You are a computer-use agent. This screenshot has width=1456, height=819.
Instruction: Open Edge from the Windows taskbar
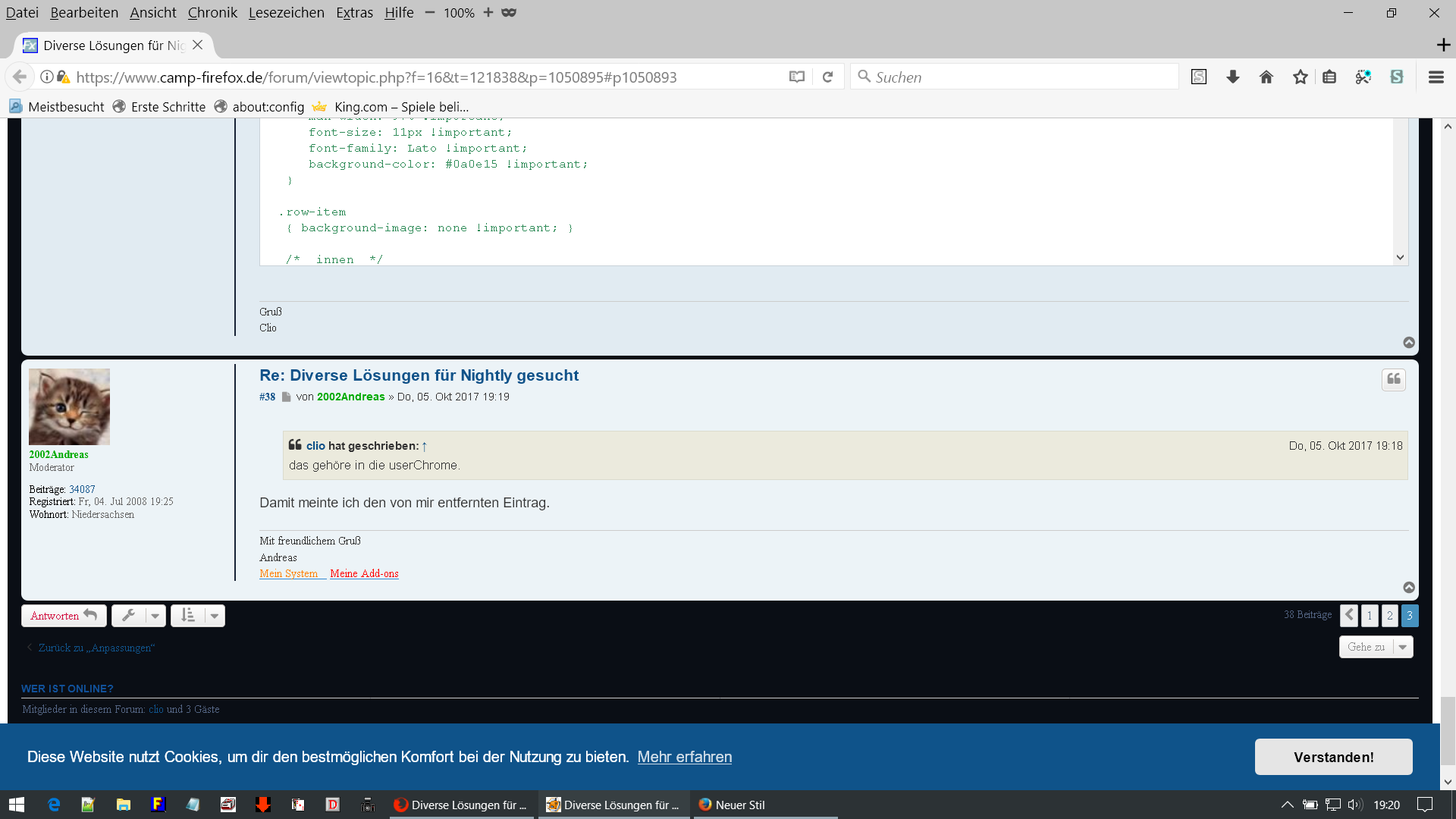point(54,805)
